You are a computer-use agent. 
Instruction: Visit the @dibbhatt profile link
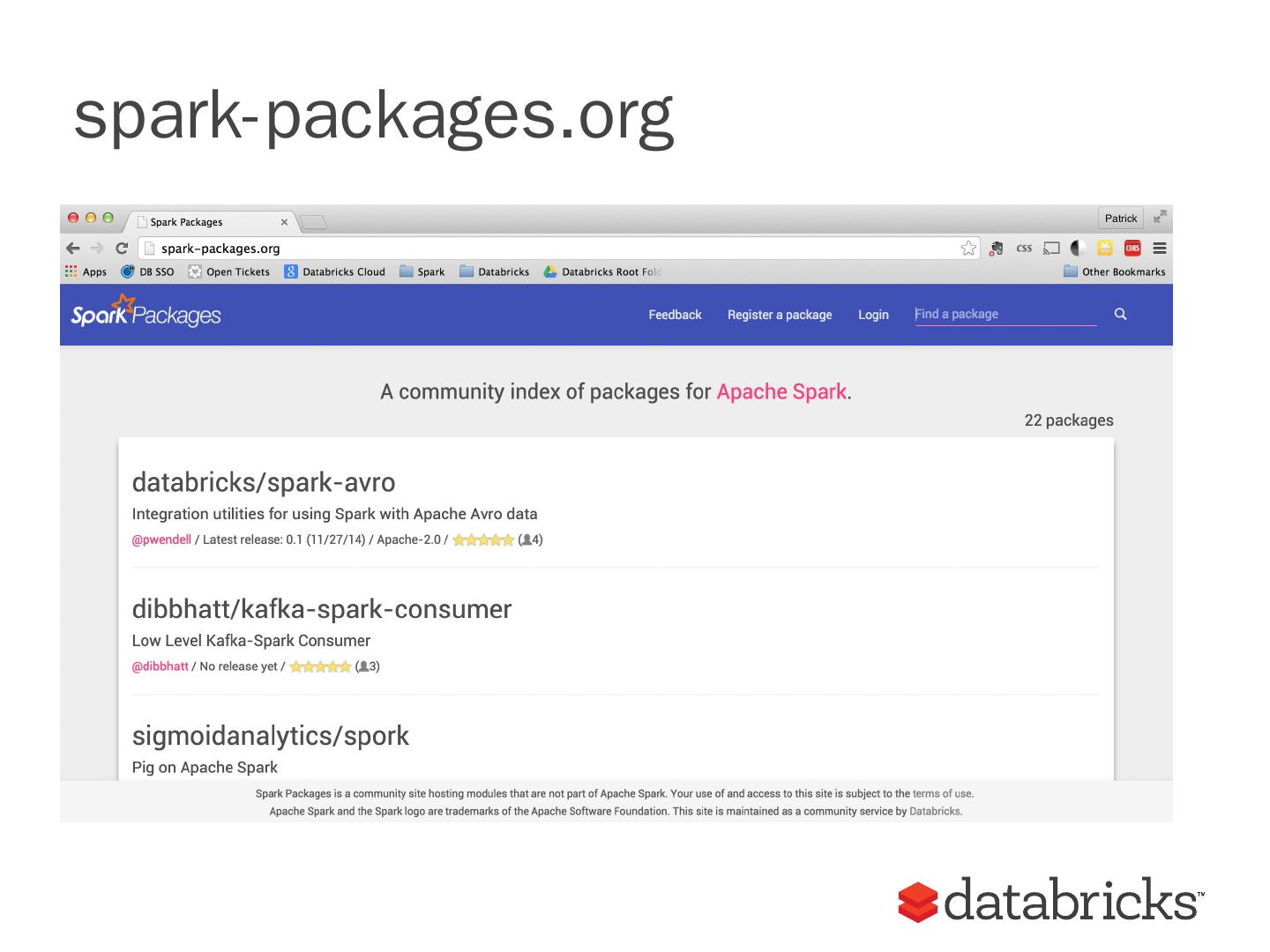[x=161, y=666]
